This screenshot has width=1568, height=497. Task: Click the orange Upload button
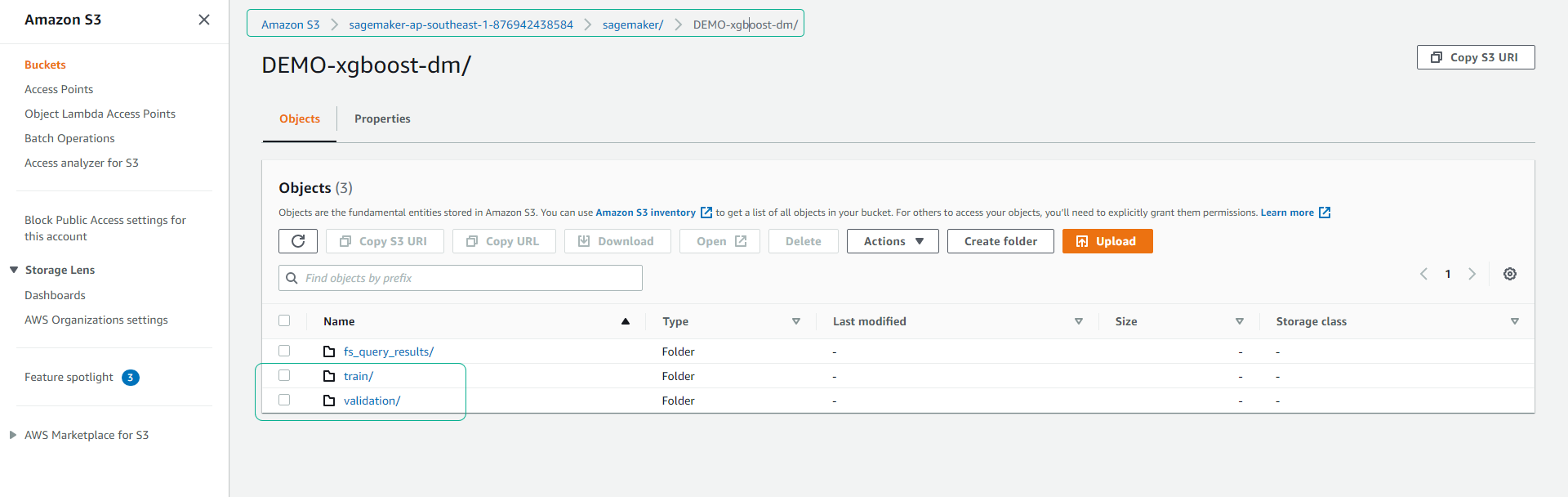(1107, 241)
